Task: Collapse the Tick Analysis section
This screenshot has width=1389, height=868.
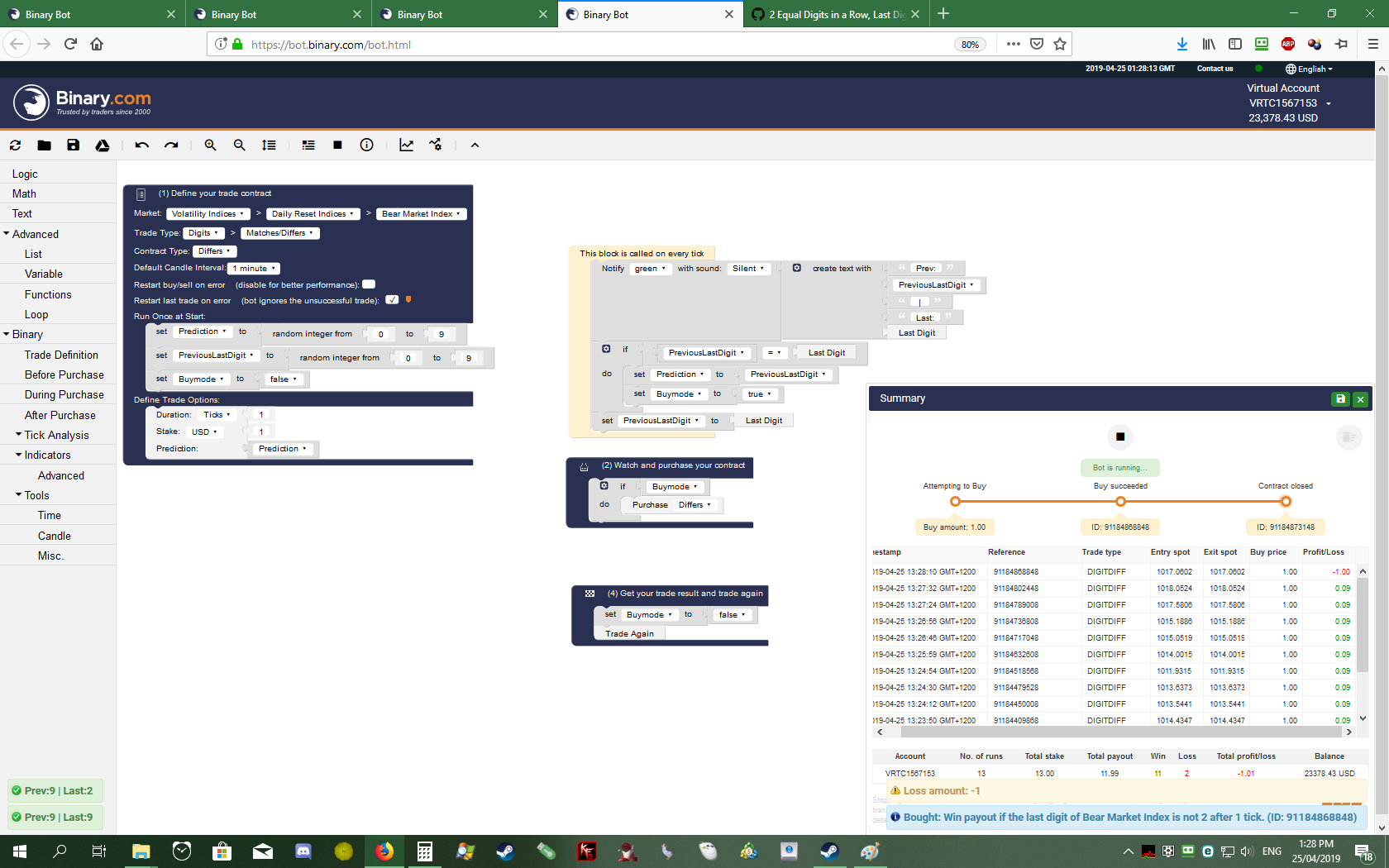Action: [x=20, y=434]
